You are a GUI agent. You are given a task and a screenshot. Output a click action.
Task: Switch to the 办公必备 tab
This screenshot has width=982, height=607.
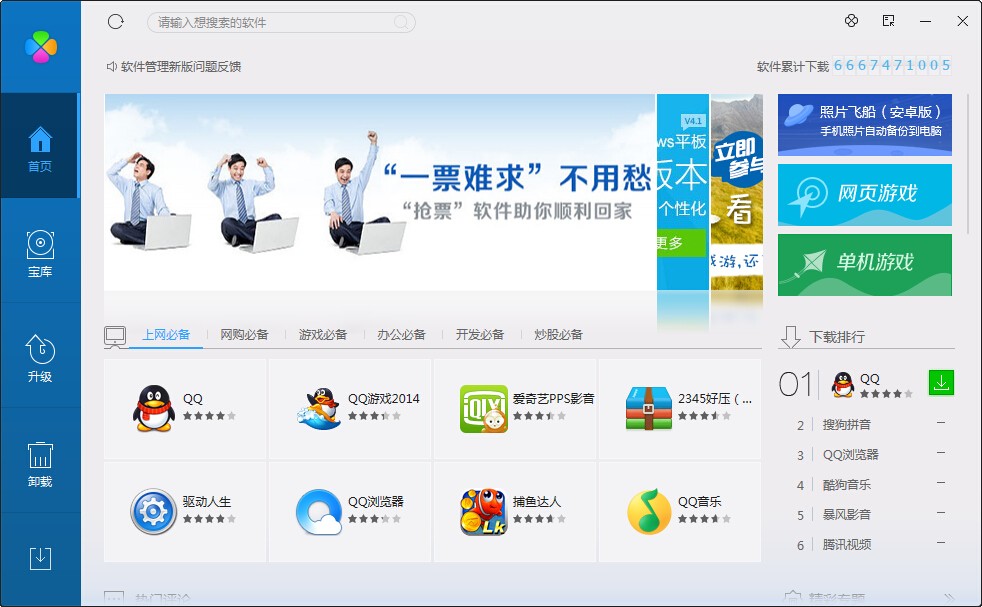[x=401, y=335]
